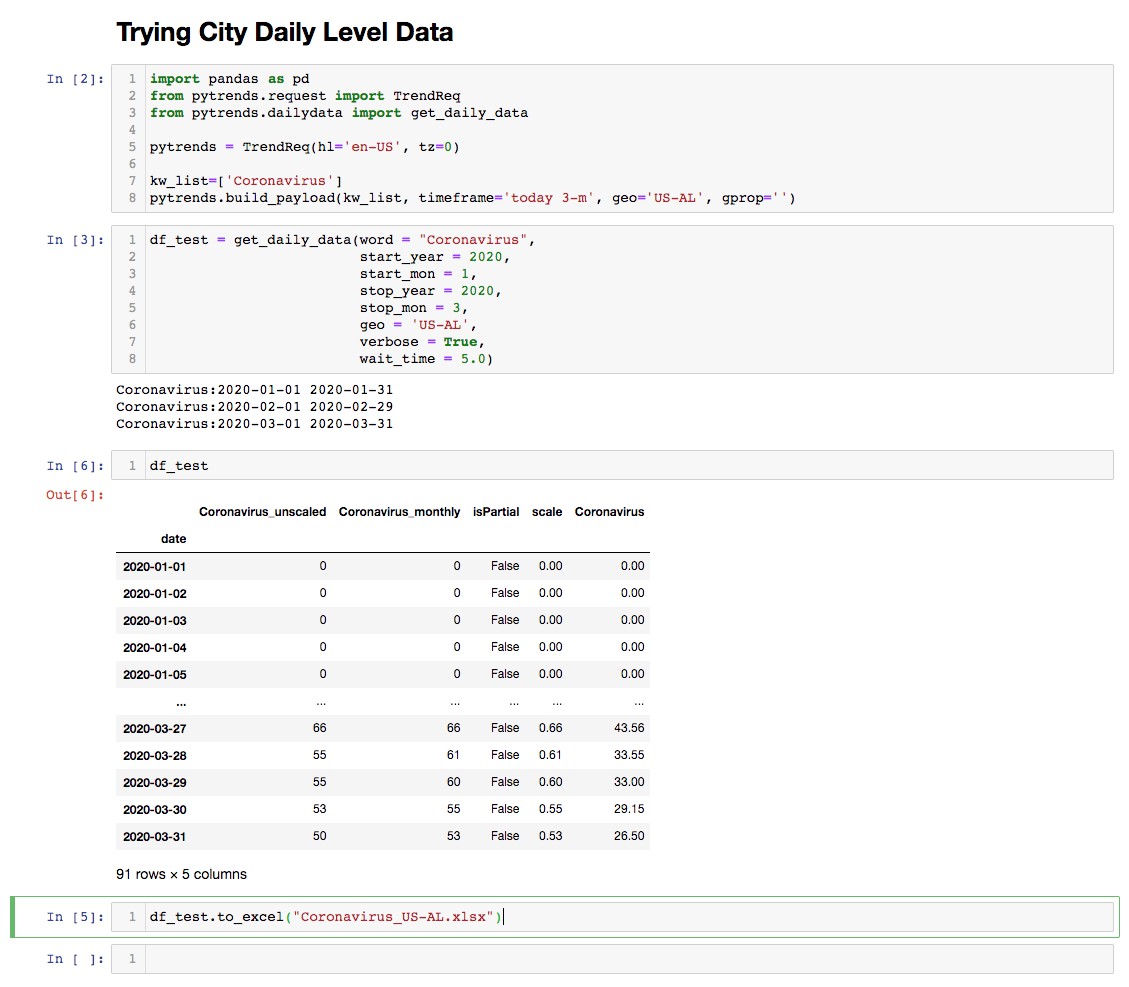Click the Out[6] output prompt
The height and width of the screenshot is (987, 1129).
click(x=75, y=495)
